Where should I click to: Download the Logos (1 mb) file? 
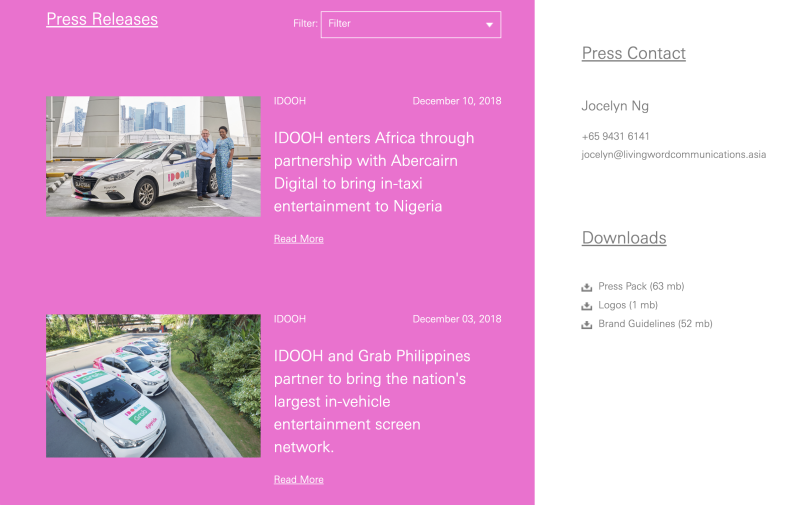628,306
